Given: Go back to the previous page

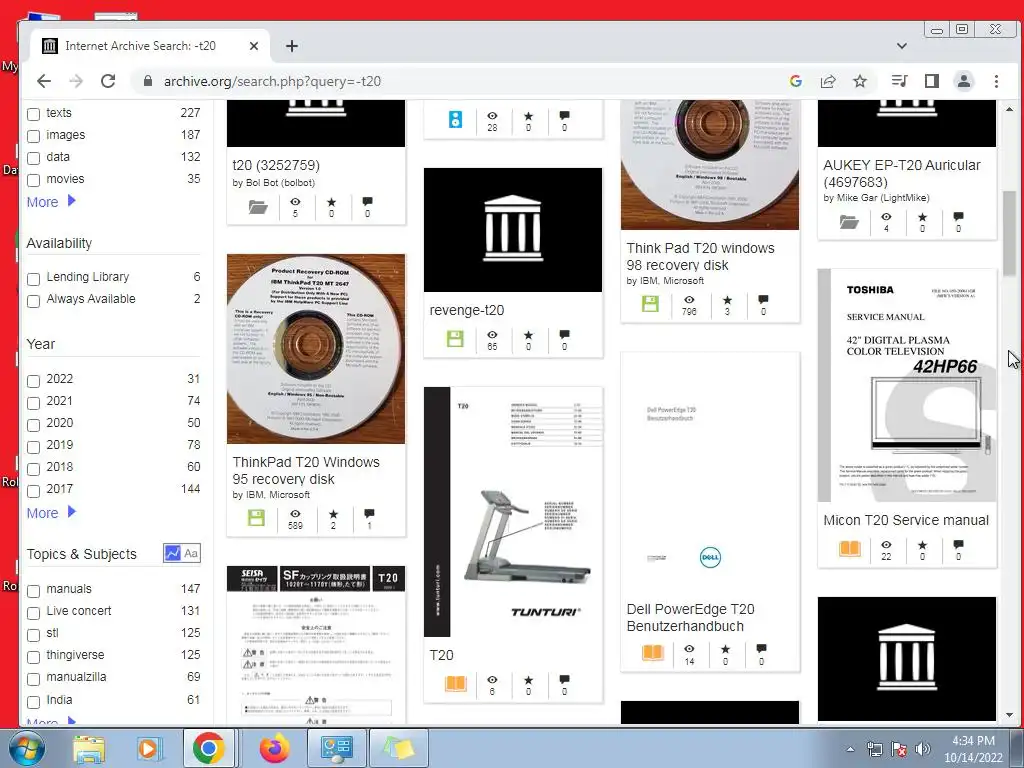Looking at the screenshot, I should 44,81.
